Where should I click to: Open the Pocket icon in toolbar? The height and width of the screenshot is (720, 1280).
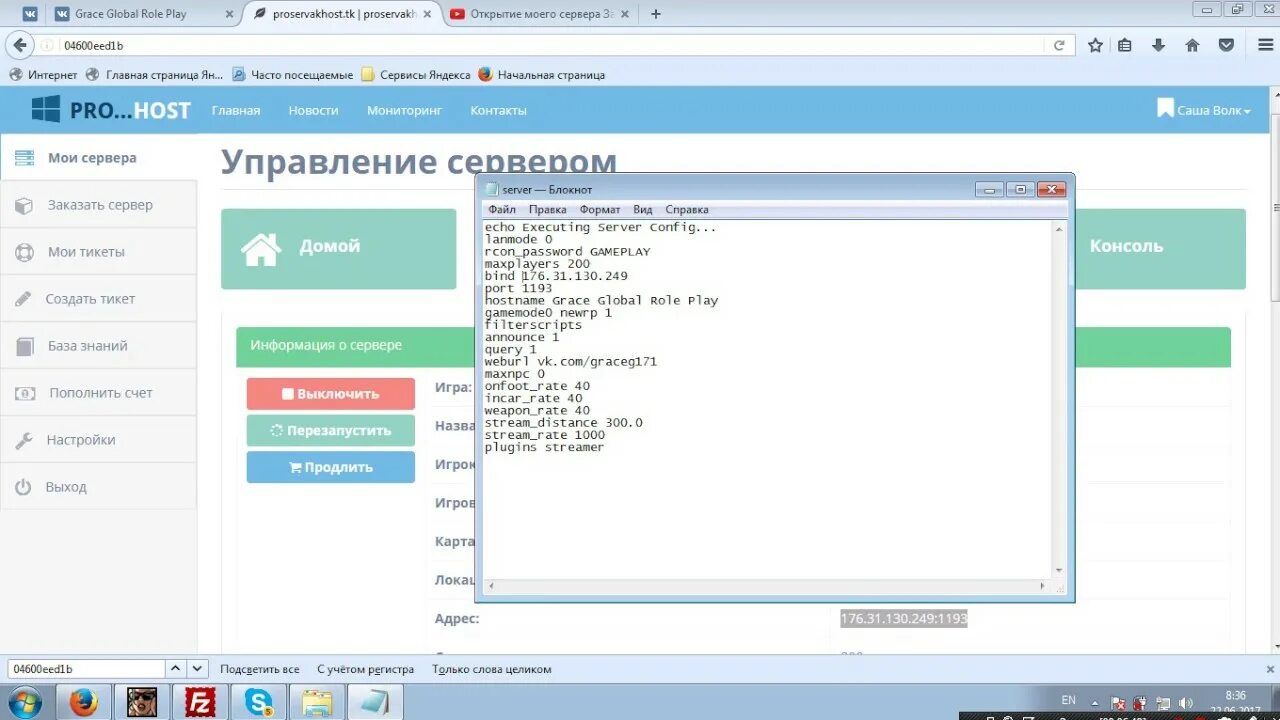(x=1226, y=45)
